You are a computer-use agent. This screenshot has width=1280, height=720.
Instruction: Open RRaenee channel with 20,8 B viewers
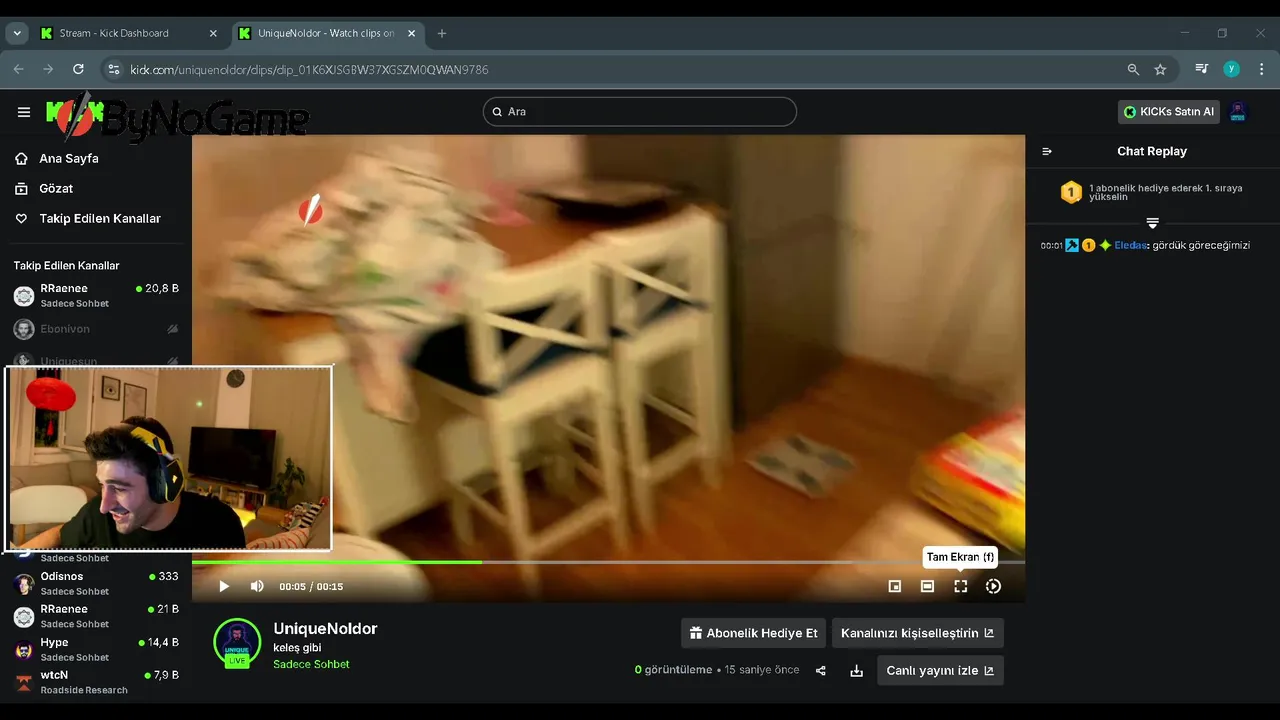pos(96,295)
